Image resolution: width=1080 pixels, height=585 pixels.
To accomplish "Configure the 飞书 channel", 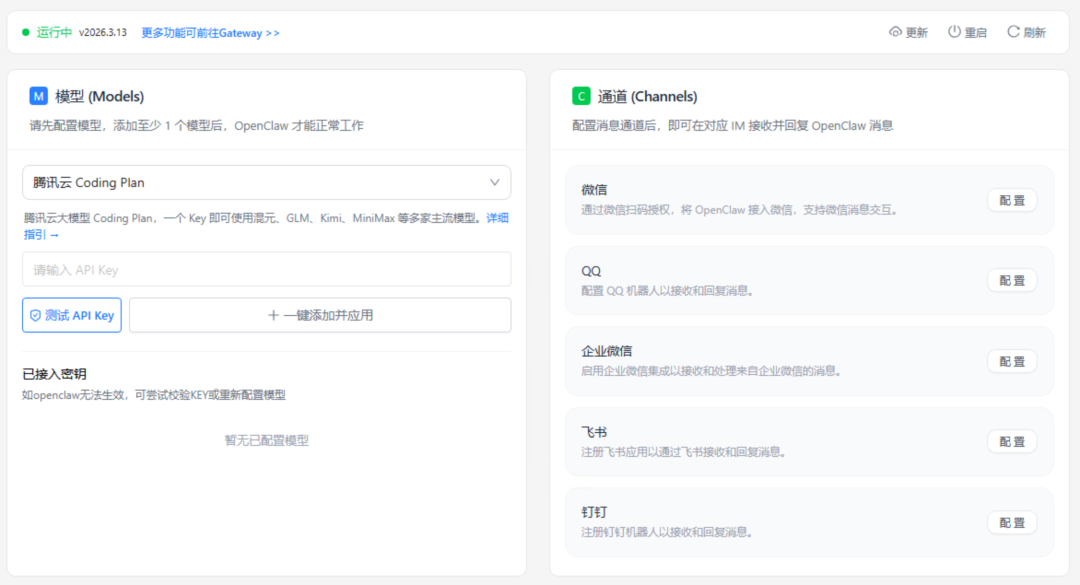I will (x=1011, y=441).
